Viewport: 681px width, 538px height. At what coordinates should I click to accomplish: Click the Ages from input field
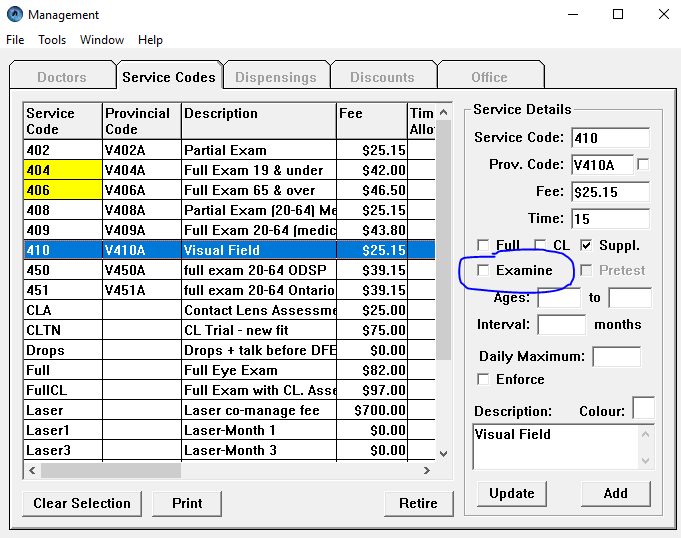[x=559, y=297]
